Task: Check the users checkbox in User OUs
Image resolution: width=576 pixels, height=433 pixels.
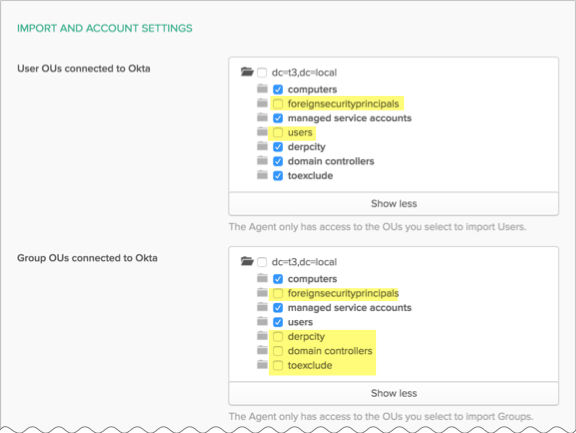Action: (278, 133)
